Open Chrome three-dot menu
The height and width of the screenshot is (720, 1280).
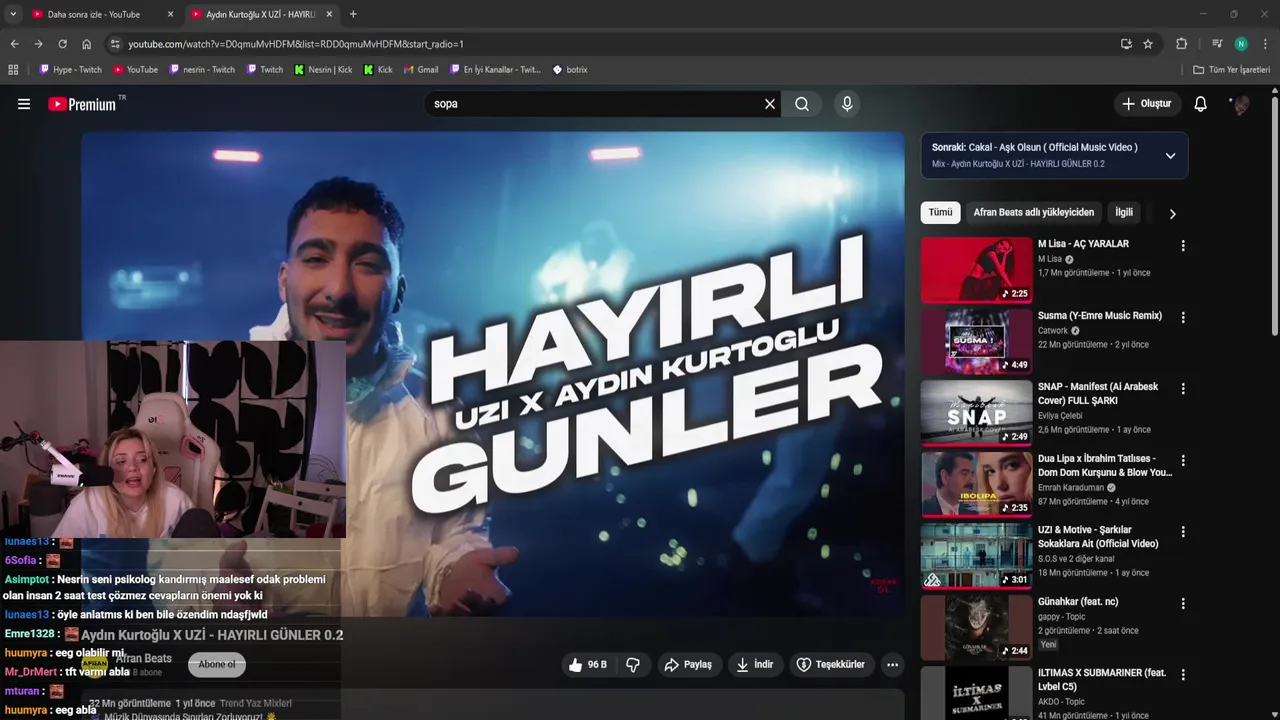[1265, 44]
